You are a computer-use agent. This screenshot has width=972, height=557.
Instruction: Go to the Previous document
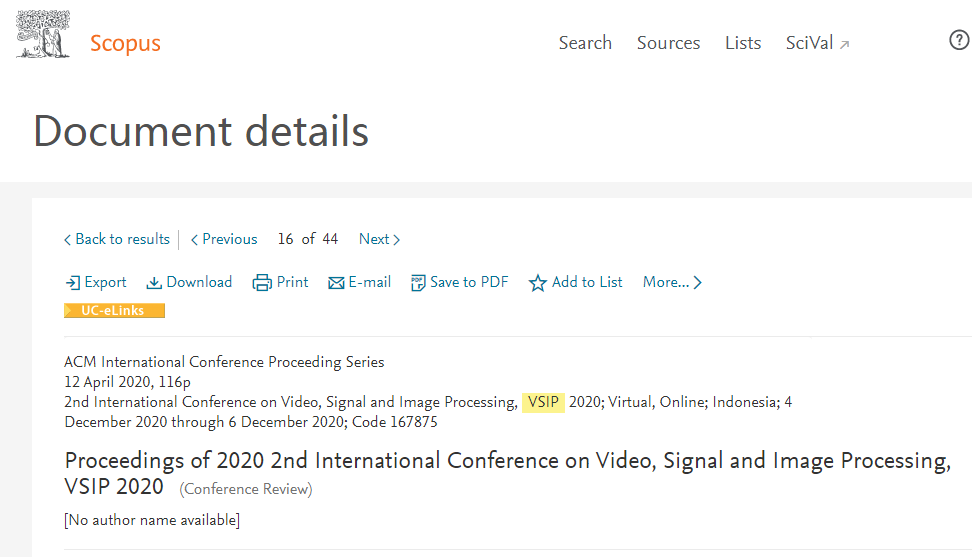[x=224, y=239]
